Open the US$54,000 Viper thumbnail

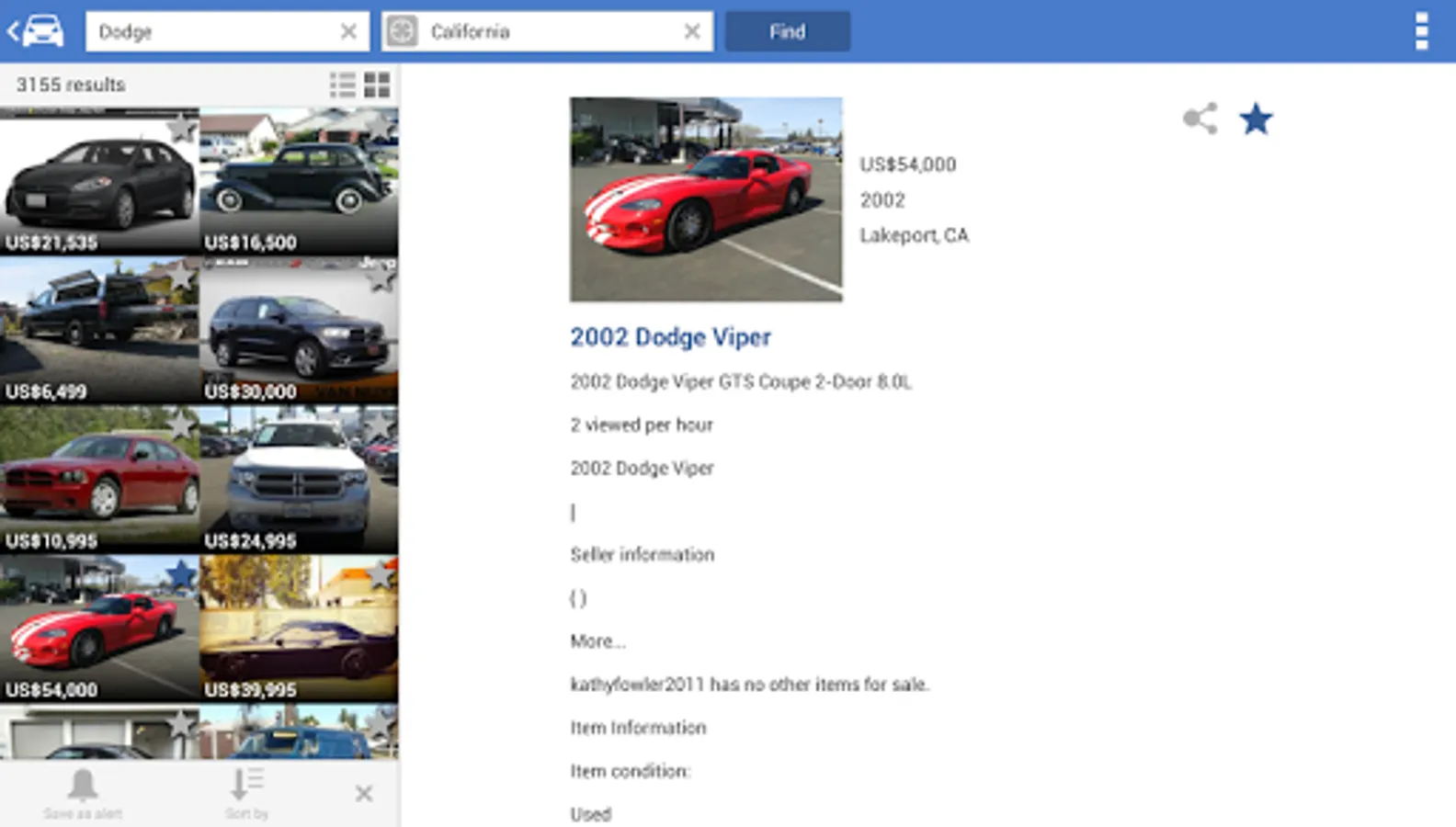(99, 629)
